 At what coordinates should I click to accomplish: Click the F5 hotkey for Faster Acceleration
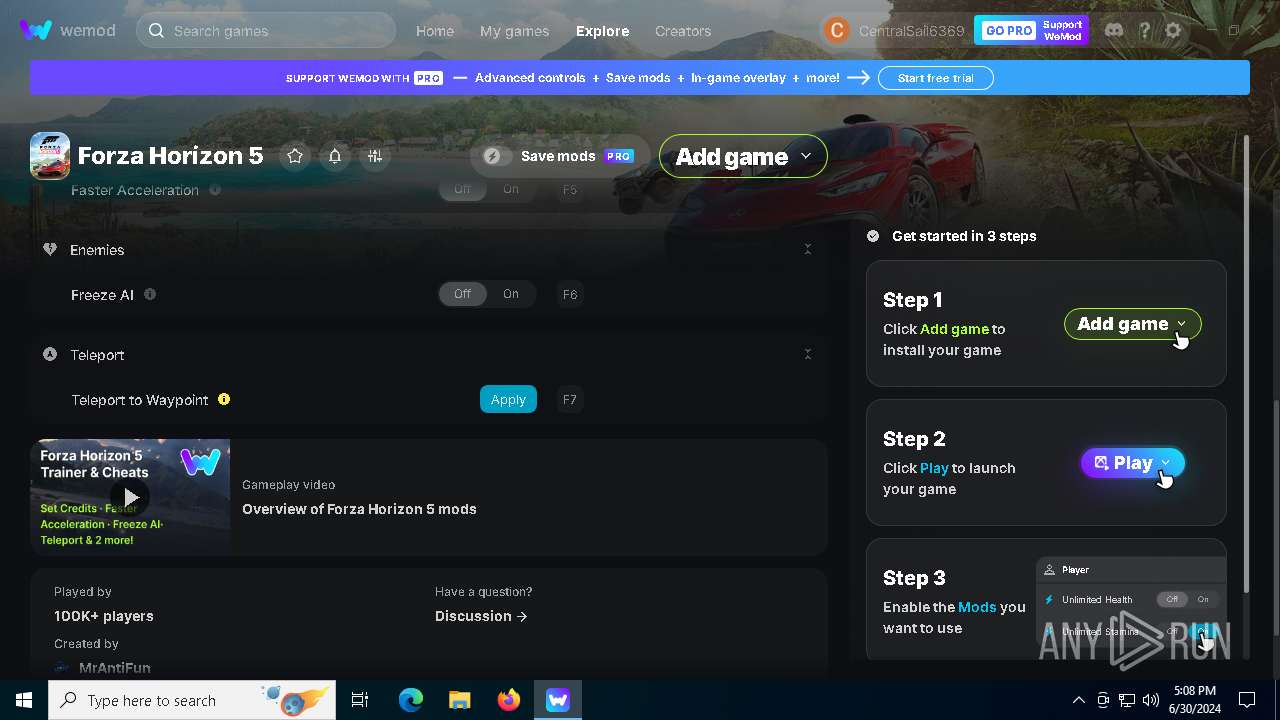pos(570,189)
